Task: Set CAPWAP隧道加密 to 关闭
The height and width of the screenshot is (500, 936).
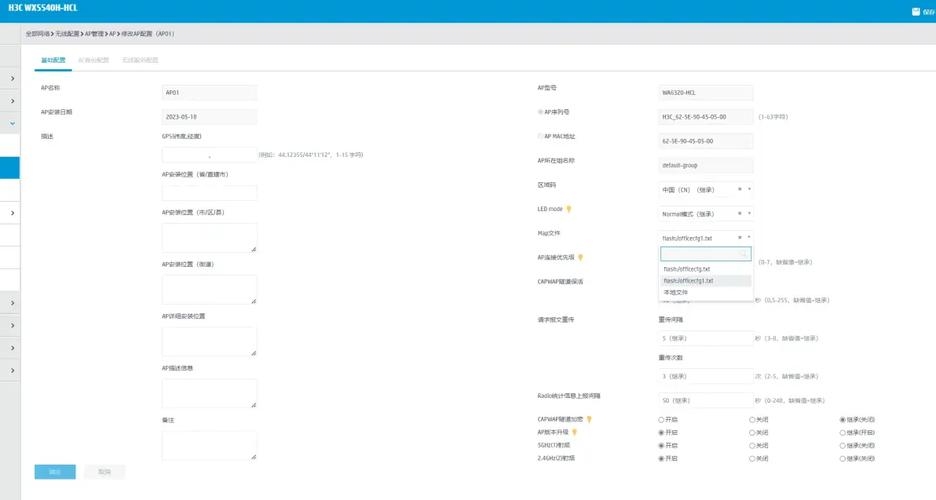Action: 752,419
